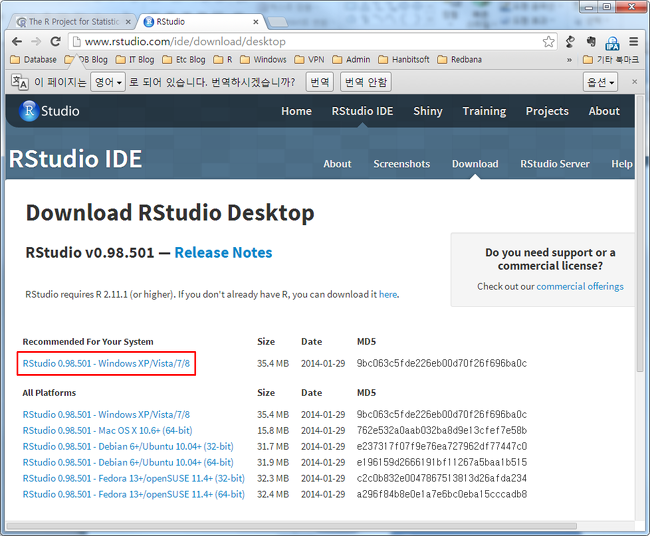Open the Help subnavigation item
The image size is (650, 536).
[x=622, y=164]
